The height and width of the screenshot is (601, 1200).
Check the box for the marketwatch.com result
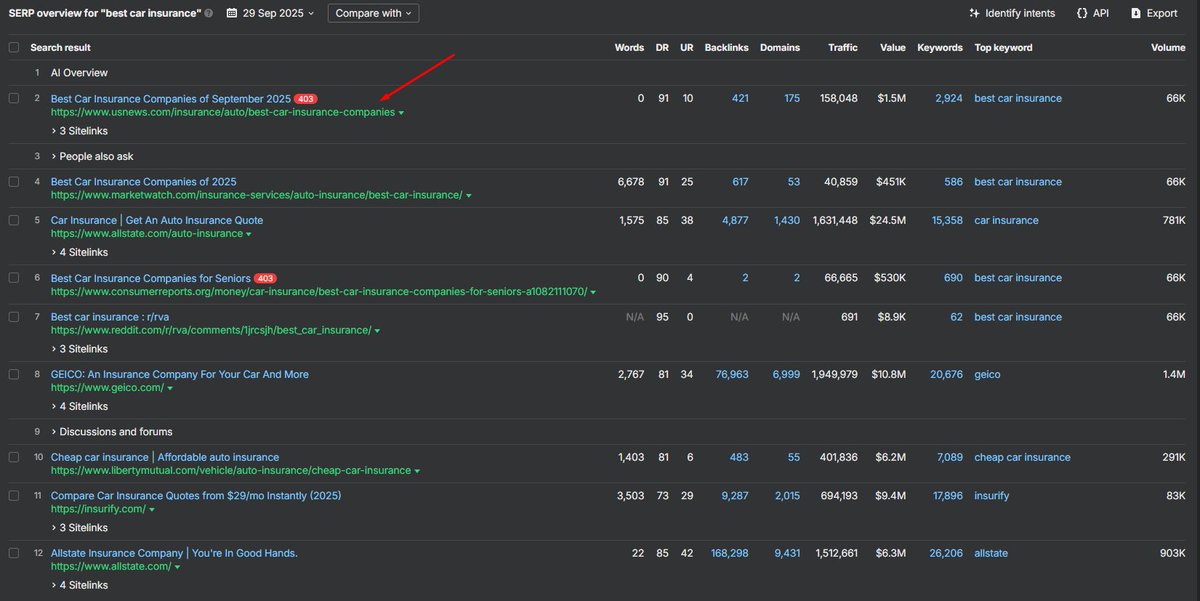[14, 182]
